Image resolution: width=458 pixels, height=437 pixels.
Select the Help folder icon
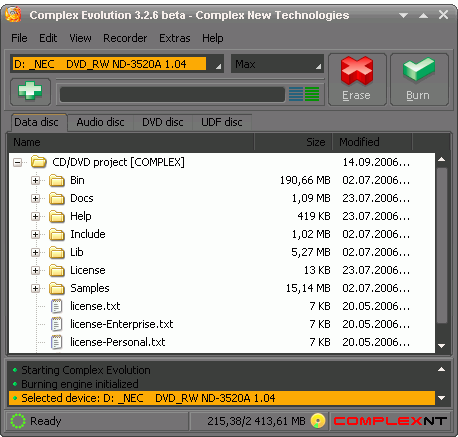pyautogui.click(x=57, y=216)
